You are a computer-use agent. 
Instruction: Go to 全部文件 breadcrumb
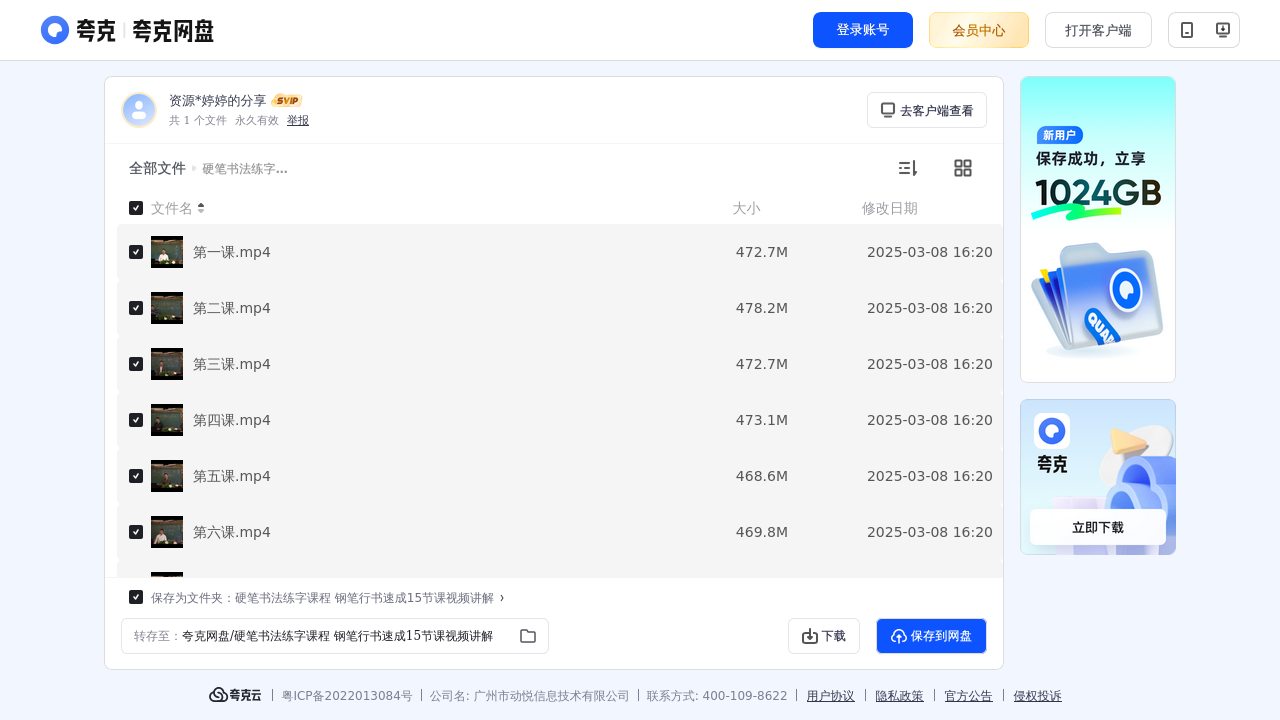point(157,168)
